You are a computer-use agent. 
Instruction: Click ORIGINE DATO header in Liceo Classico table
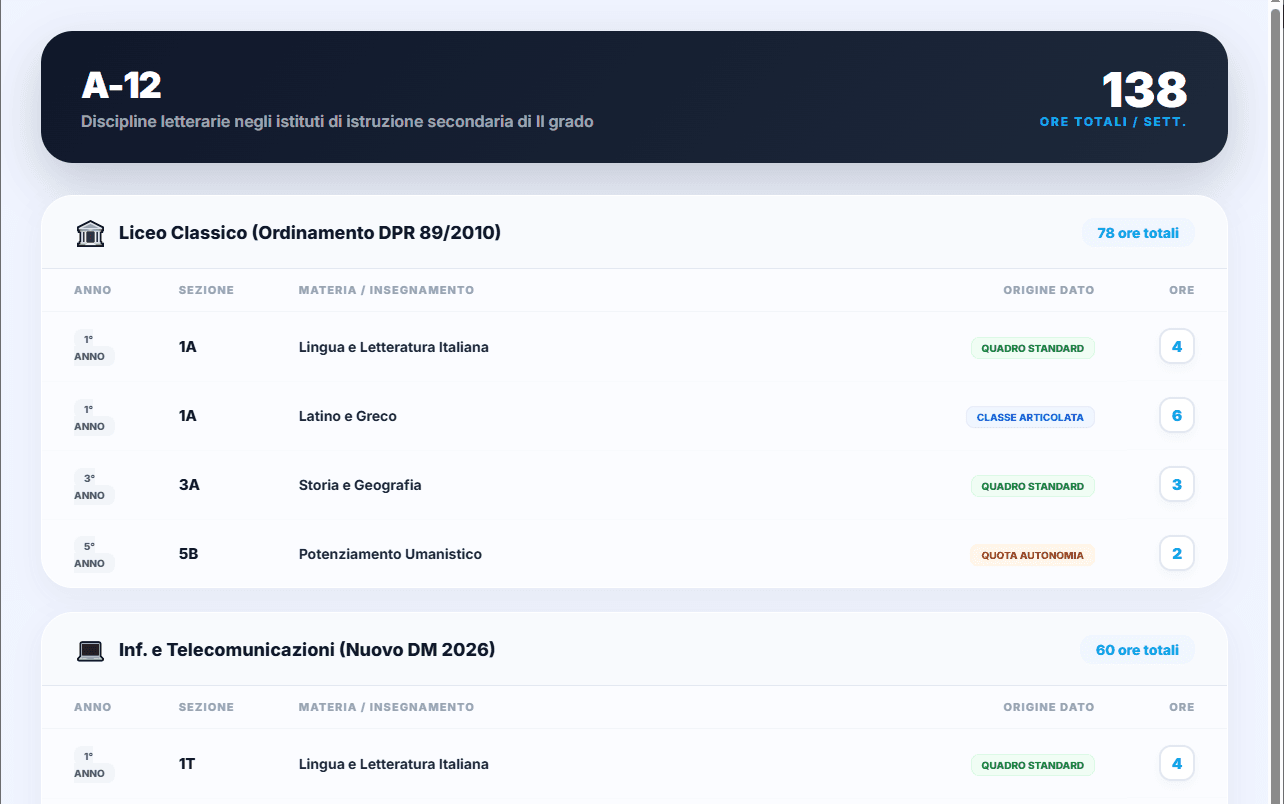coord(1049,290)
